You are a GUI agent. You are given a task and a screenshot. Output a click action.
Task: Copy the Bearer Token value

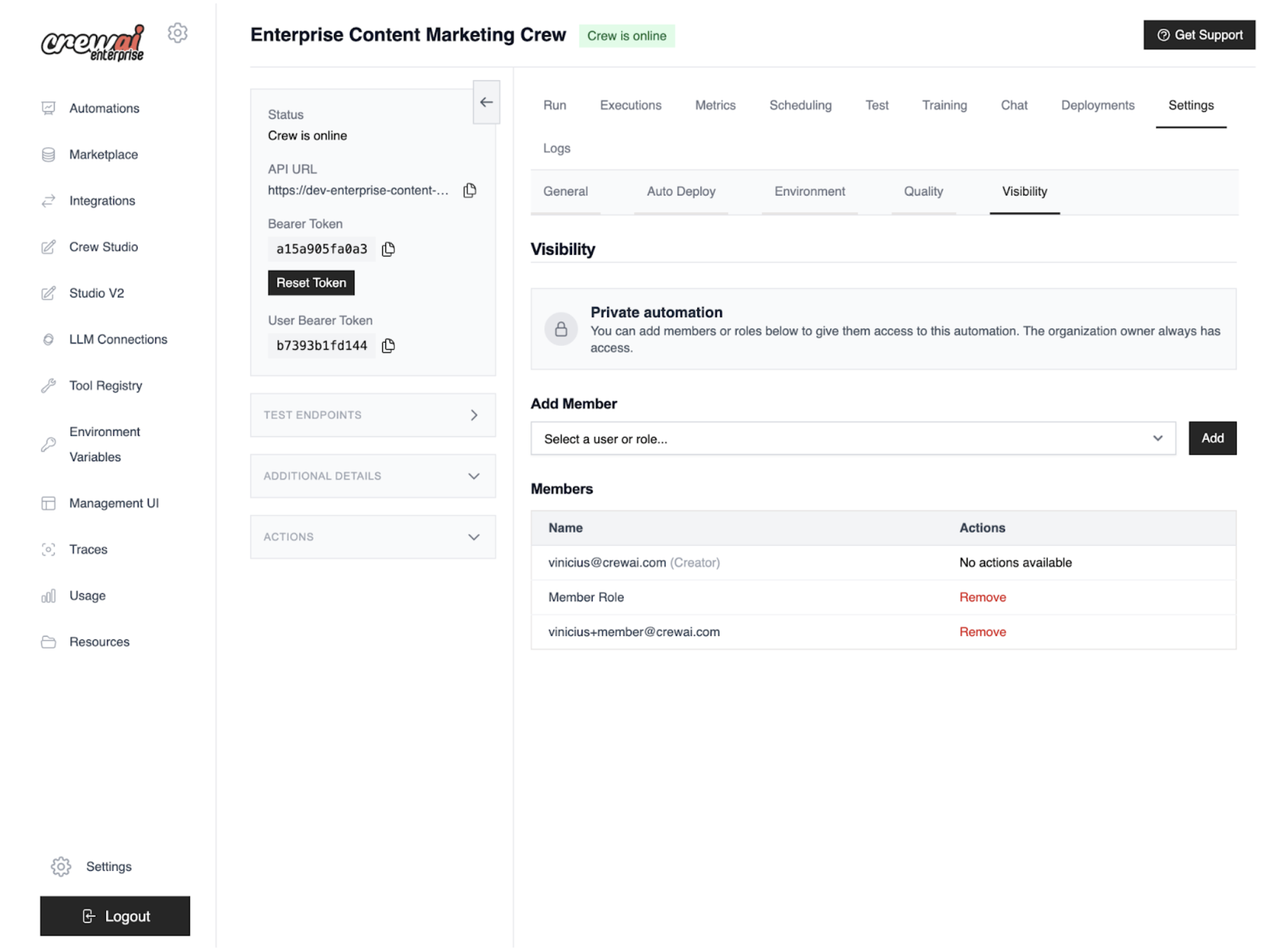388,249
